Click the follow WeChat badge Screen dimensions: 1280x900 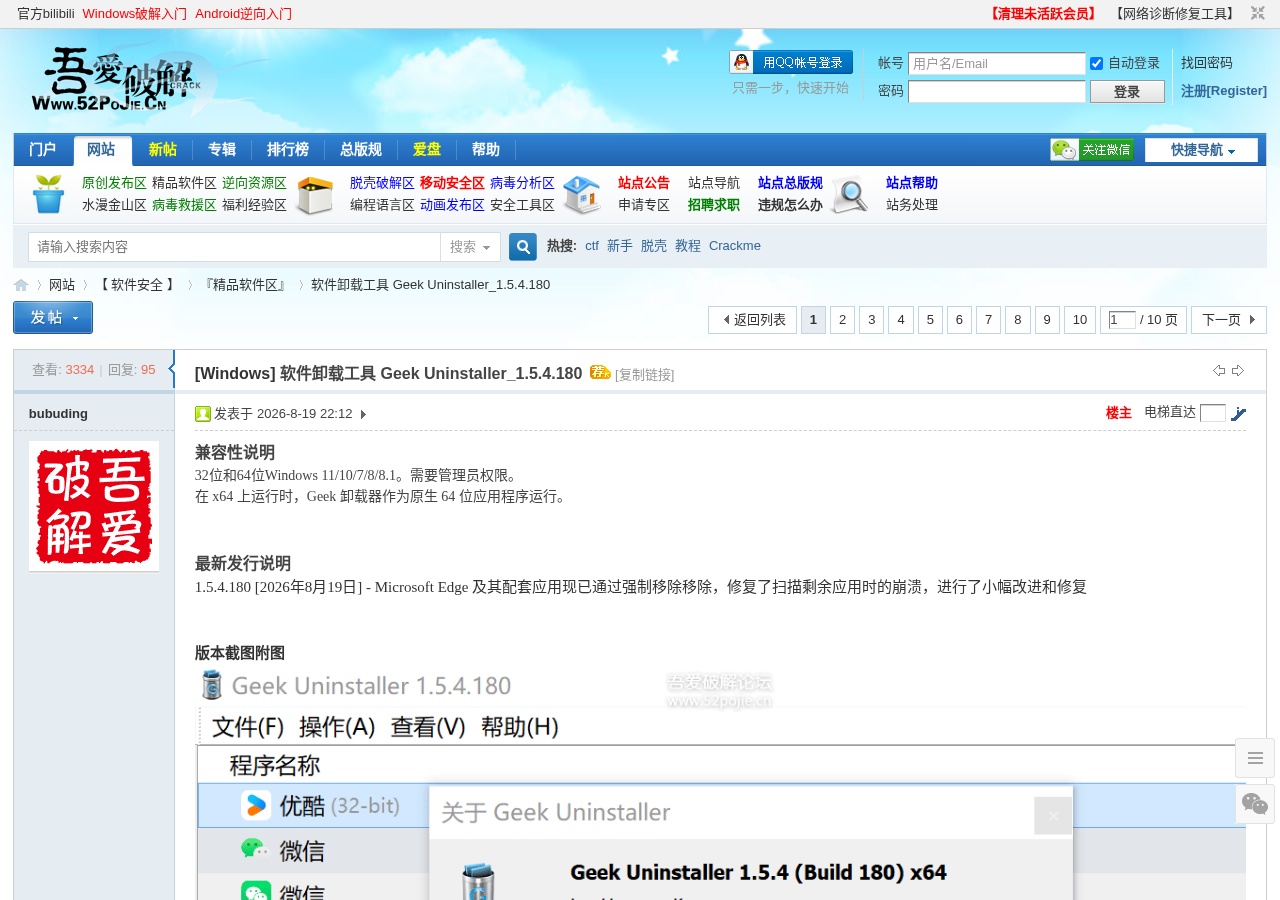[x=1092, y=150]
